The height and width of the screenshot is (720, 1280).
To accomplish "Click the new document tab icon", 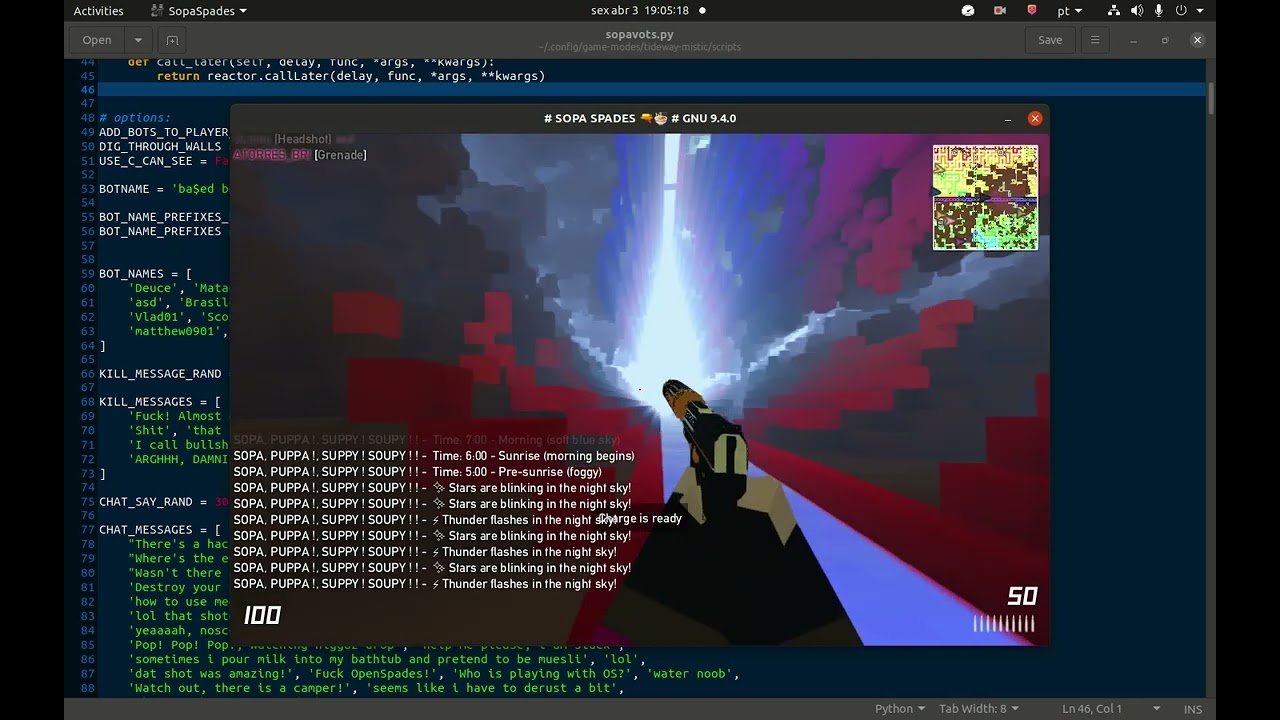I will (x=172, y=40).
